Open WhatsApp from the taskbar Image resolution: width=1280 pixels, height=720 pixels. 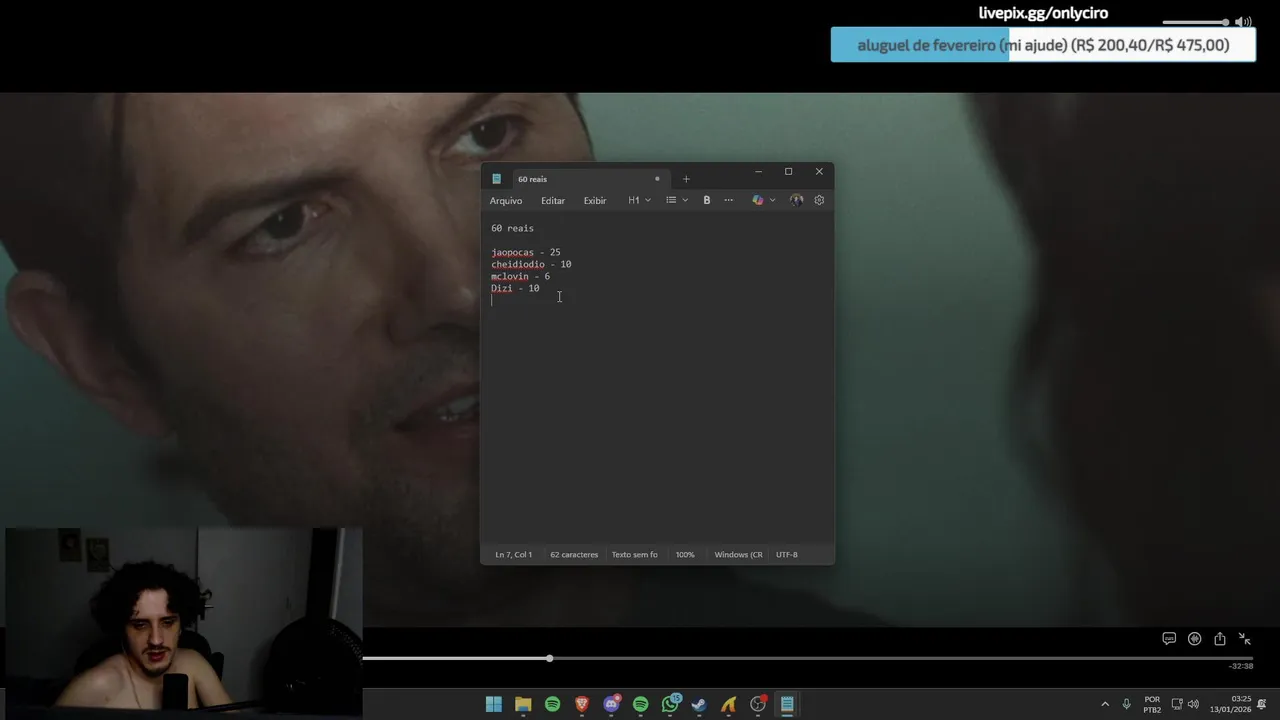click(670, 704)
